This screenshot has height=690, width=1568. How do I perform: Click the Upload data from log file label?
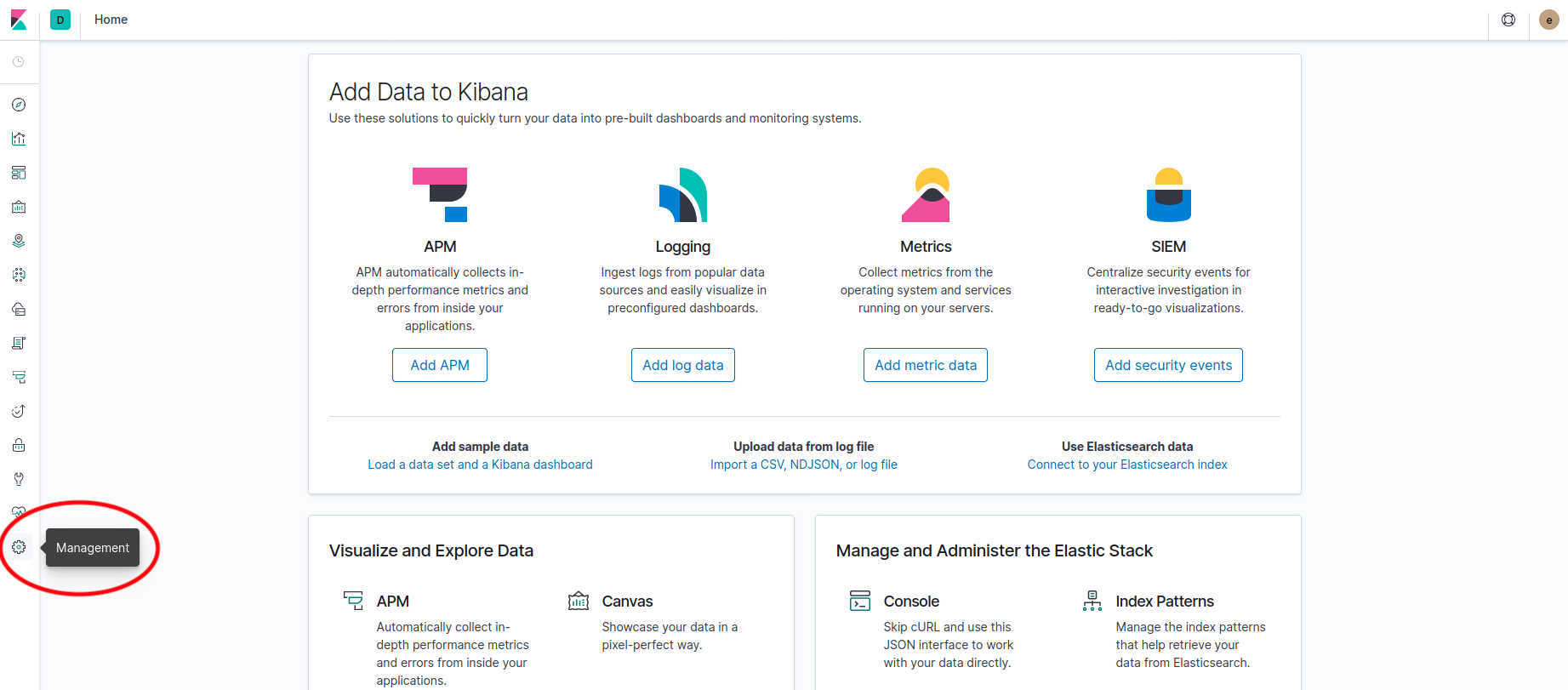point(804,447)
